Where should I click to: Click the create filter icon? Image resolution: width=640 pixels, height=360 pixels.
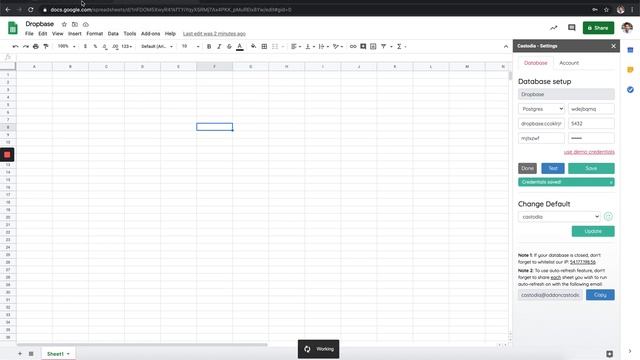[384, 47]
